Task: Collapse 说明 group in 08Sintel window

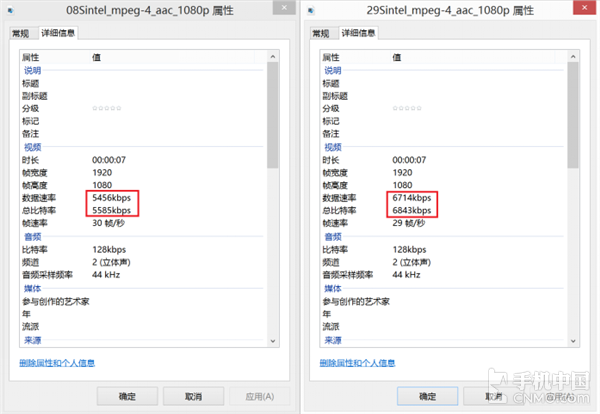Action: [33, 70]
